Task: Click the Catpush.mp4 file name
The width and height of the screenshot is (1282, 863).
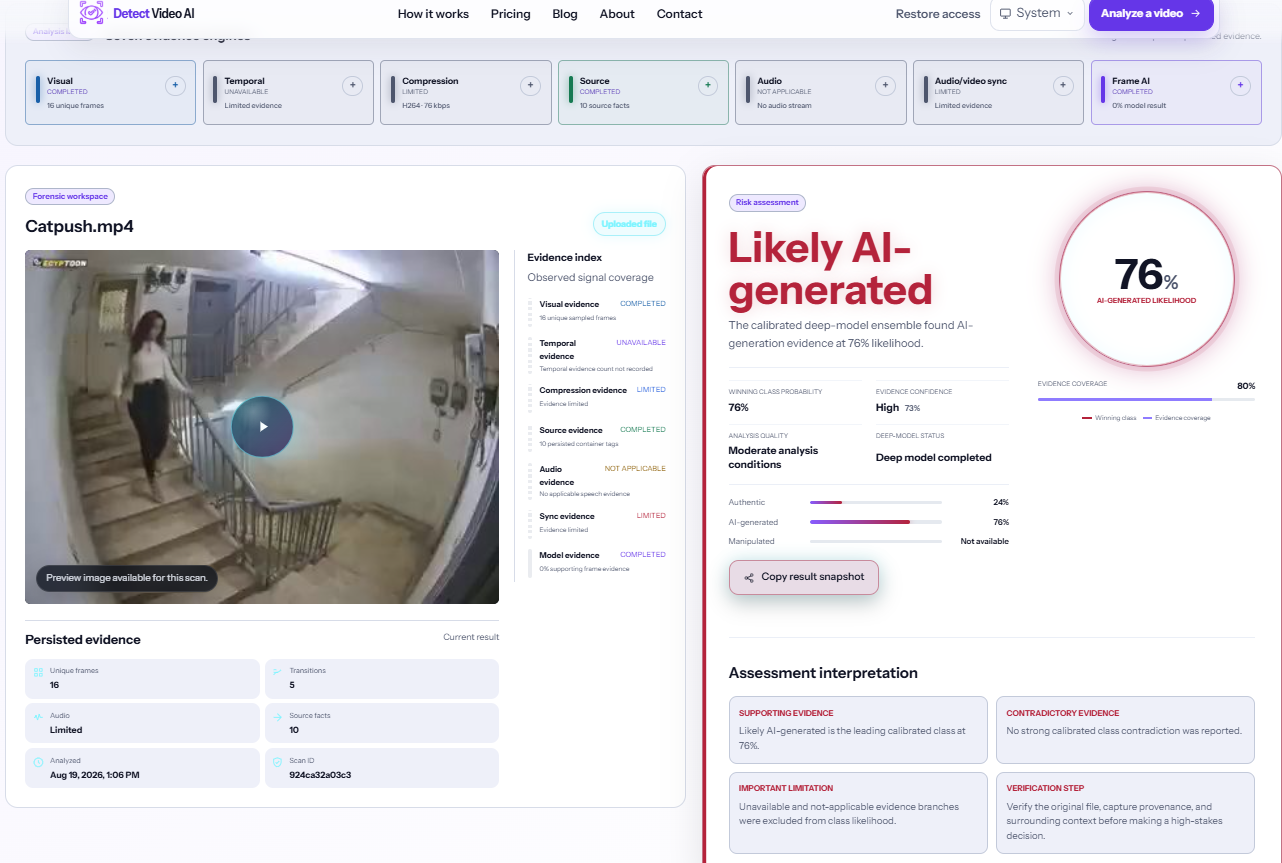Action: pos(79,226)
